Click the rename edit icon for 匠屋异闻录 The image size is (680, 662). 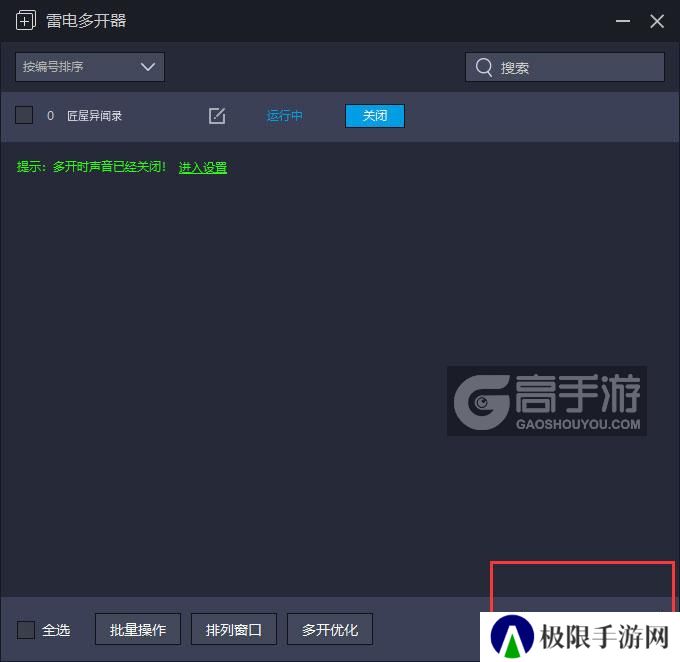[217, 116]
